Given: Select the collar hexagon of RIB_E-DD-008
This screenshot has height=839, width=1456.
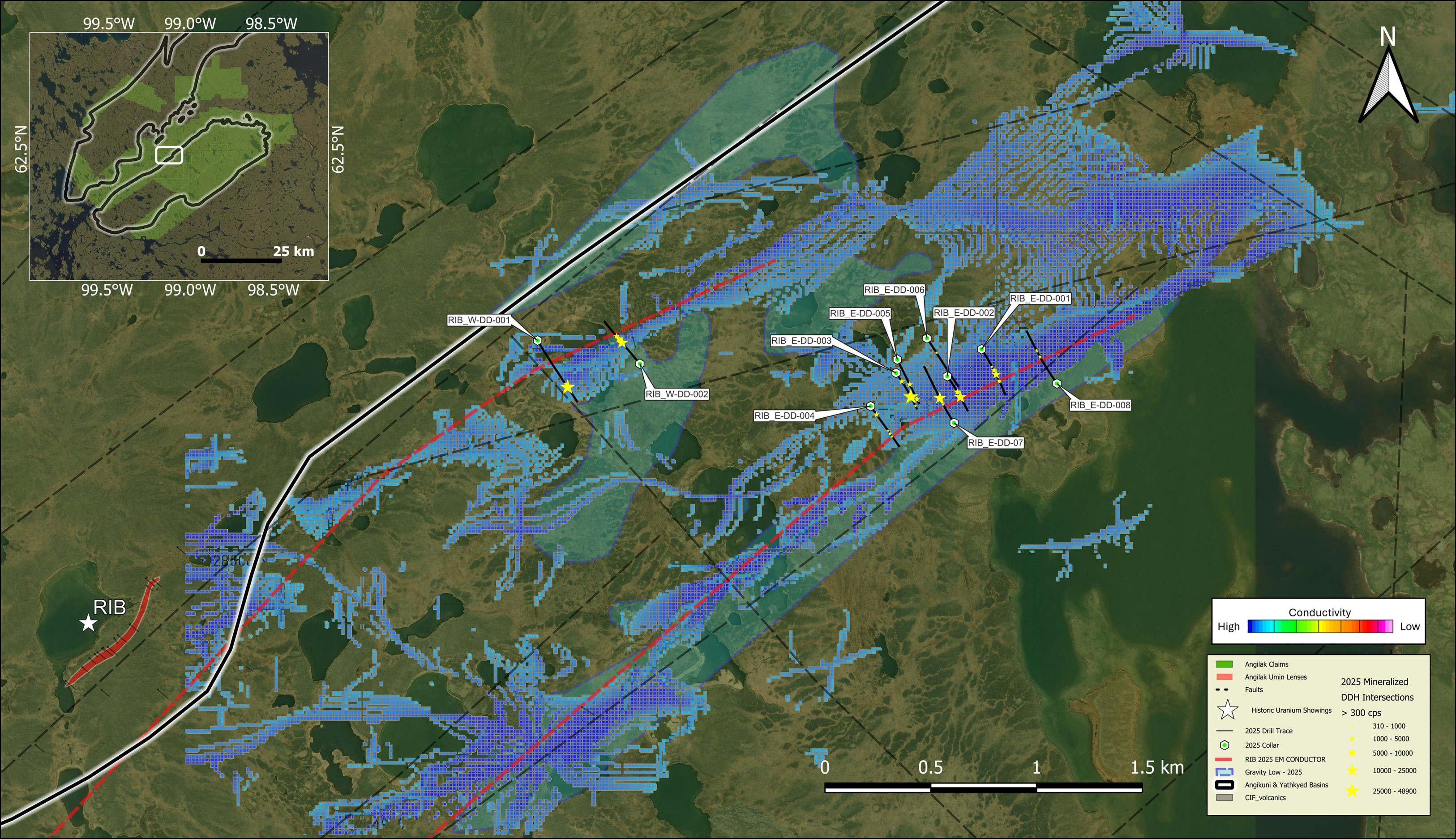Looking at the screenshot, I should point(1057,384).
